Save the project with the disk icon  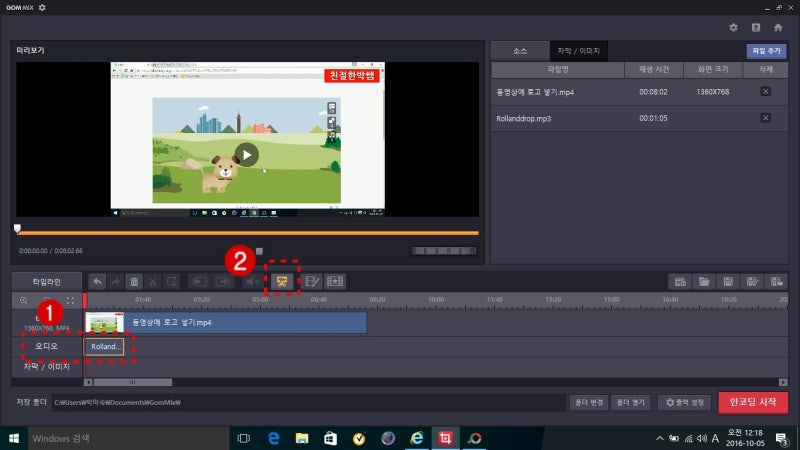(x=728, y=282)
